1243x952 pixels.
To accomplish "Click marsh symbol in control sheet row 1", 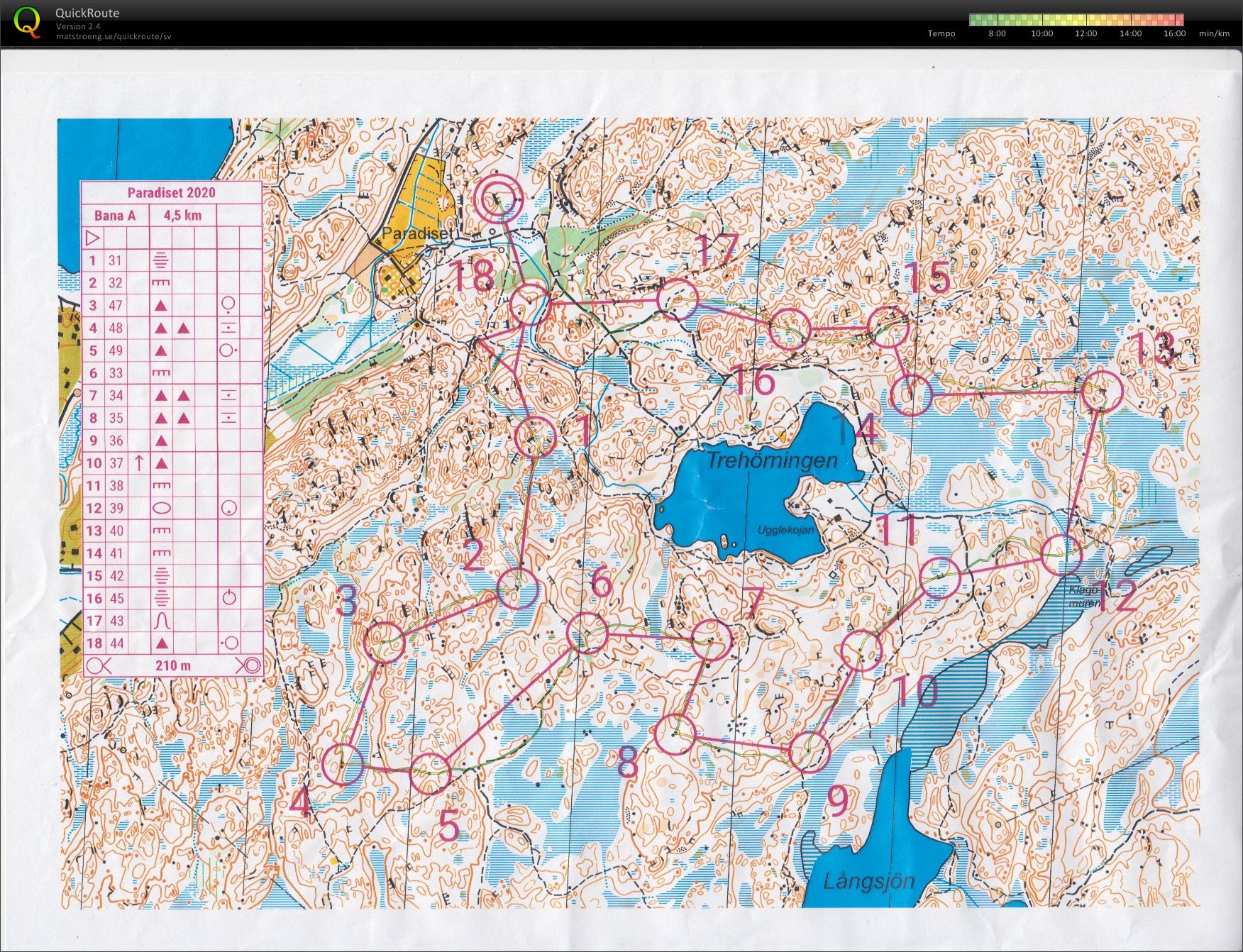I will tap(161, 260).
